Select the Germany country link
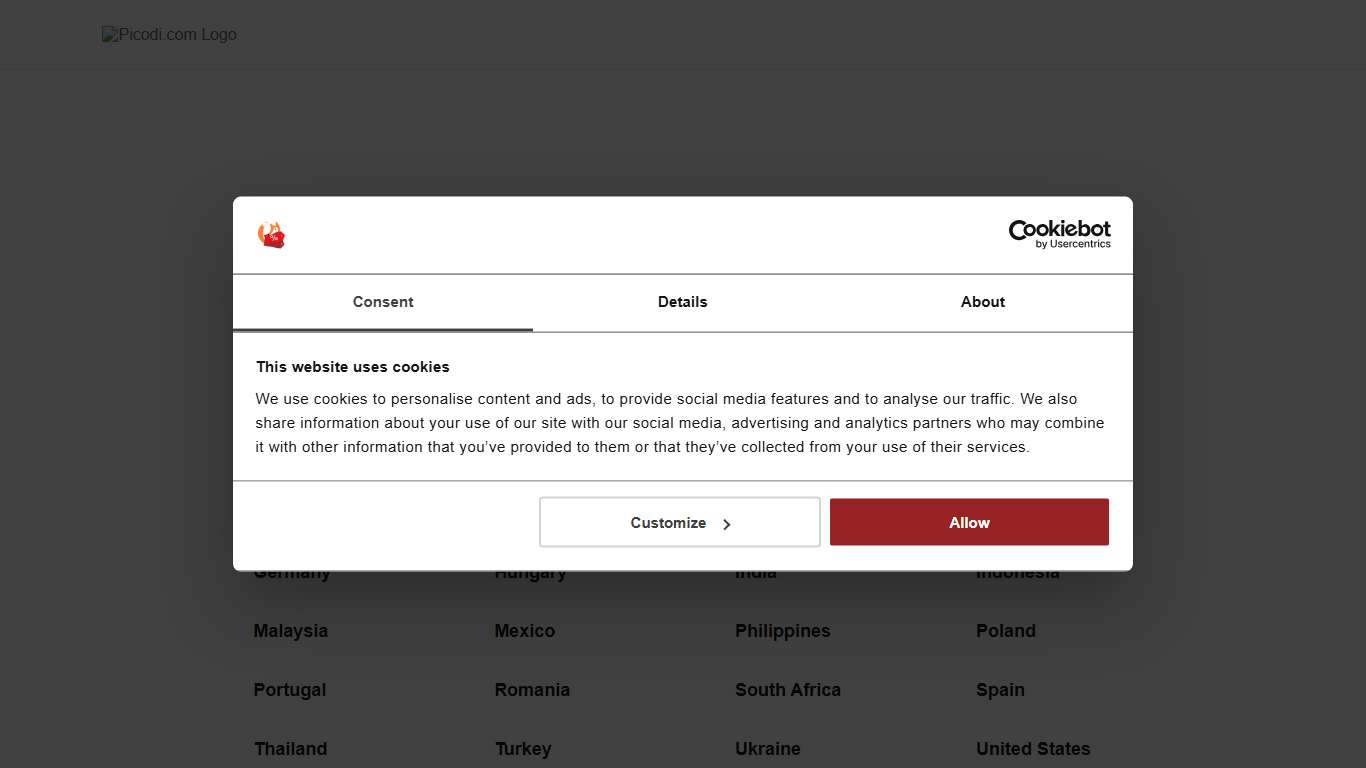Screen dimensions: 1366x768 pos(292,571)
